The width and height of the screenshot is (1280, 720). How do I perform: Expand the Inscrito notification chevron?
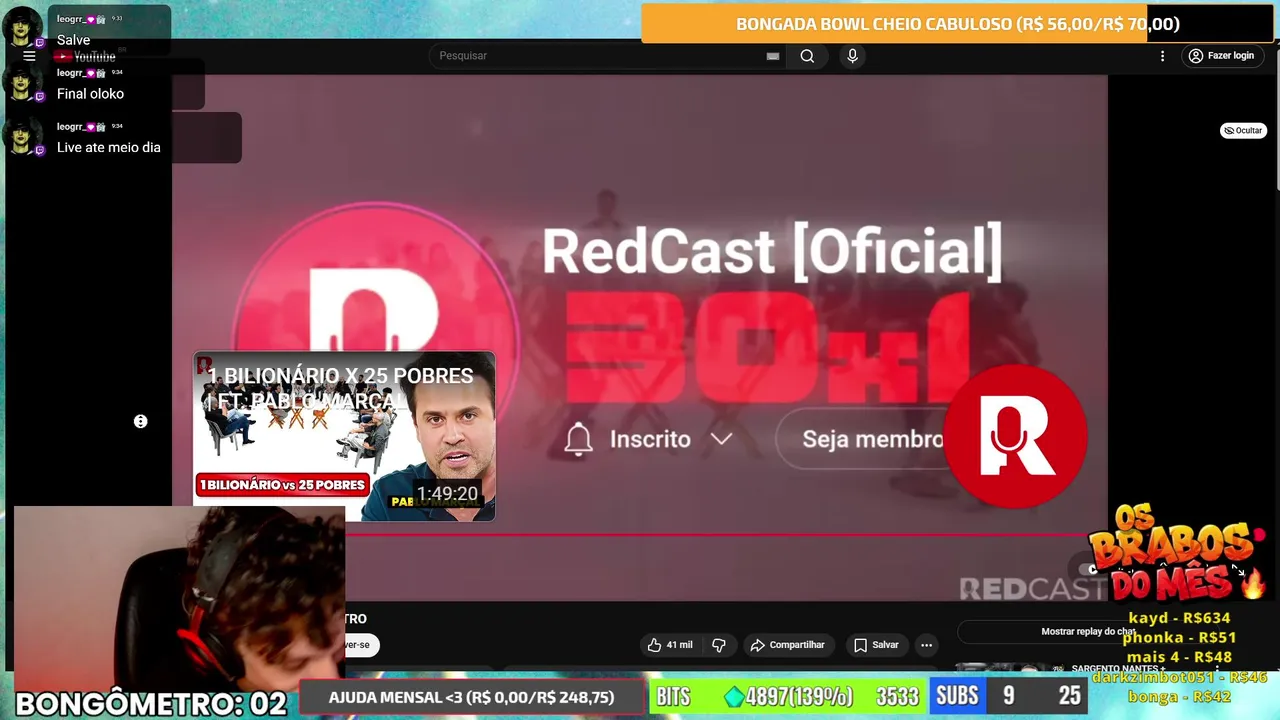(721, 439)
